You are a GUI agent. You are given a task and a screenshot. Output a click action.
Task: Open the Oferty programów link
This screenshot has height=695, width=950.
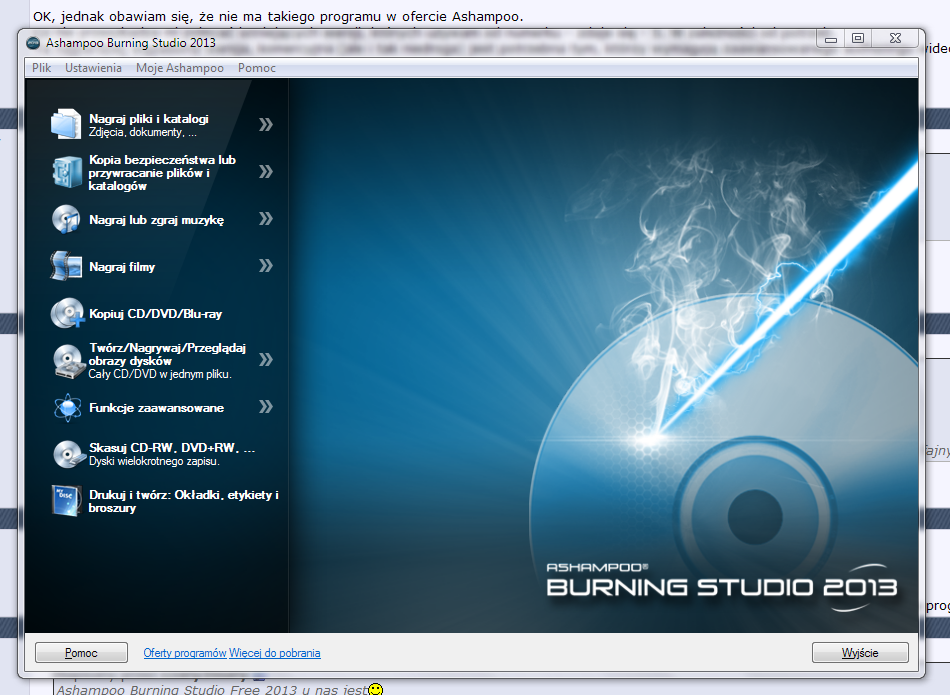[185, 653]
